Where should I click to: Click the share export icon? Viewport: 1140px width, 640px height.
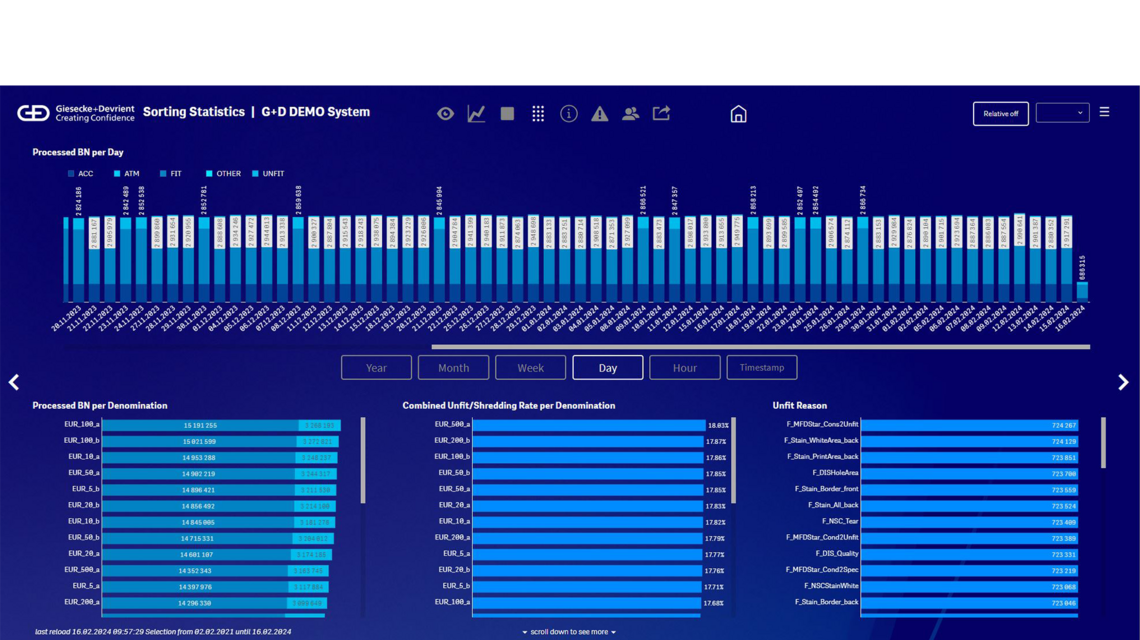click(661, 113)
